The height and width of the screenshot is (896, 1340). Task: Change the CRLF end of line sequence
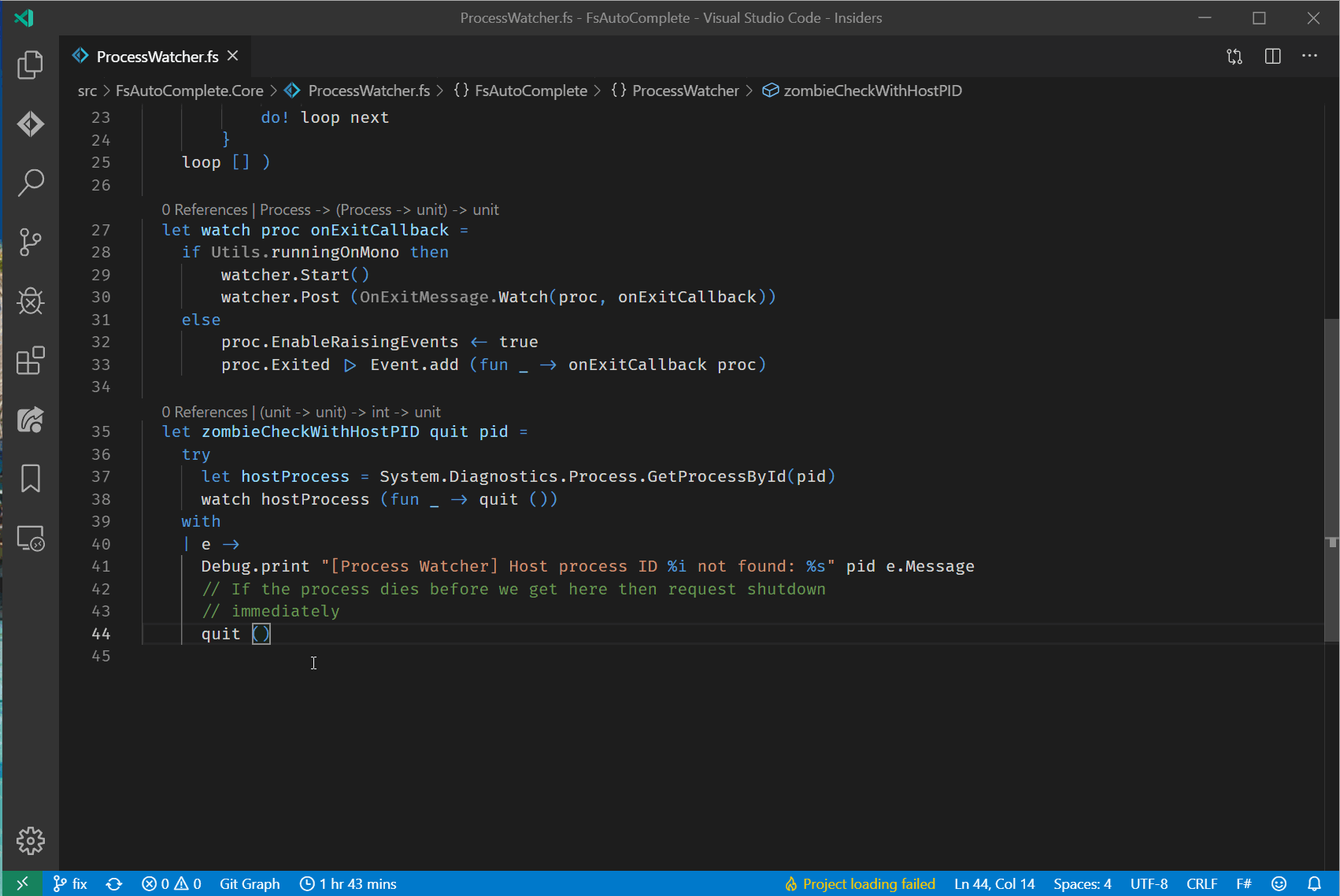pyautogui.click(x=1202, y=884)
